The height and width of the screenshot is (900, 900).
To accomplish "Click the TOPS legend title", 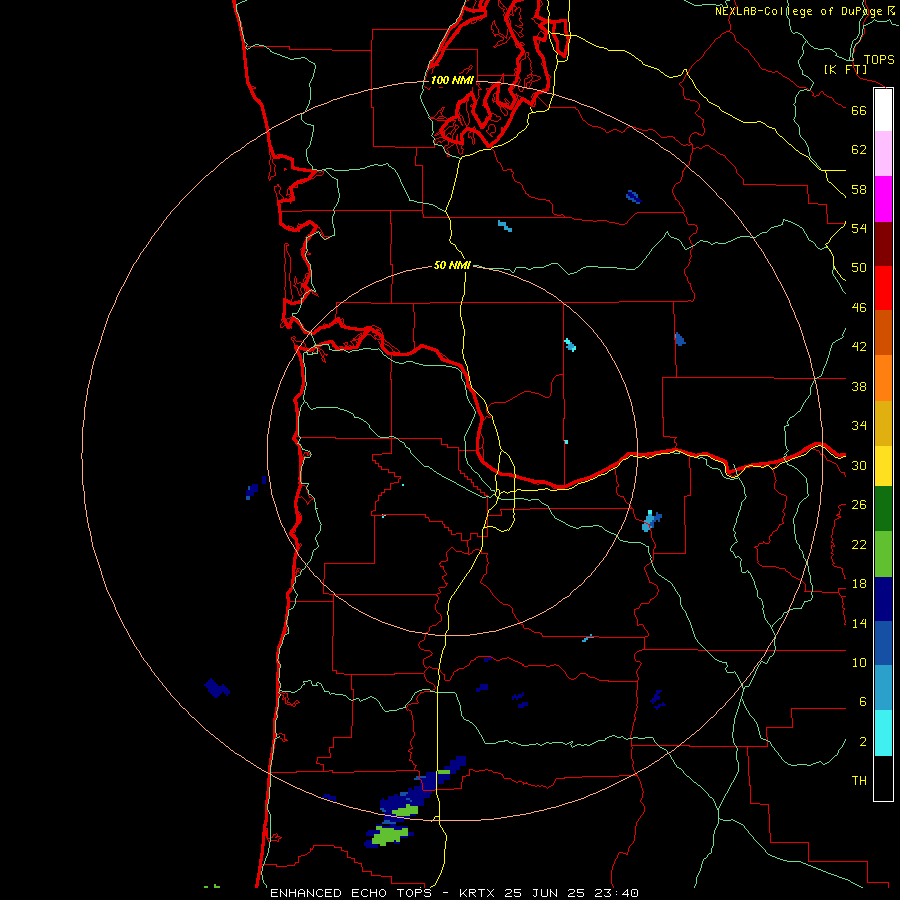I will point(879,59).
